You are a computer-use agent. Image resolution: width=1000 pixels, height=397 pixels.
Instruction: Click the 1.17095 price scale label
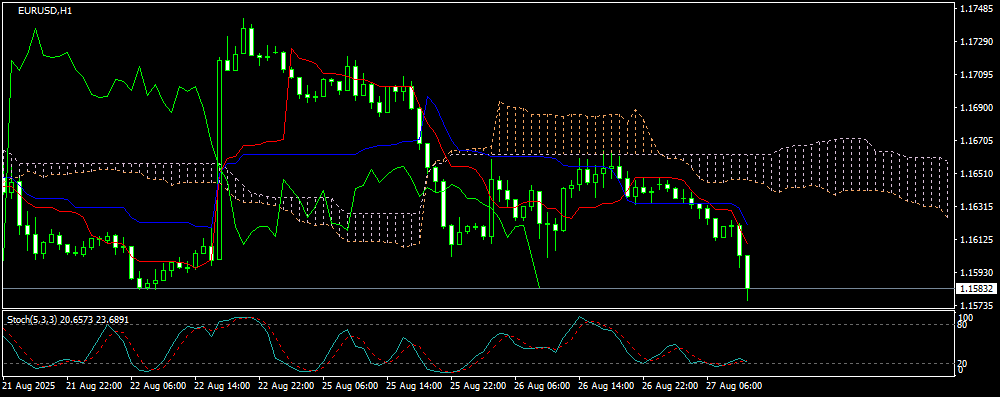pyautogui.click(x=976, y=75)
